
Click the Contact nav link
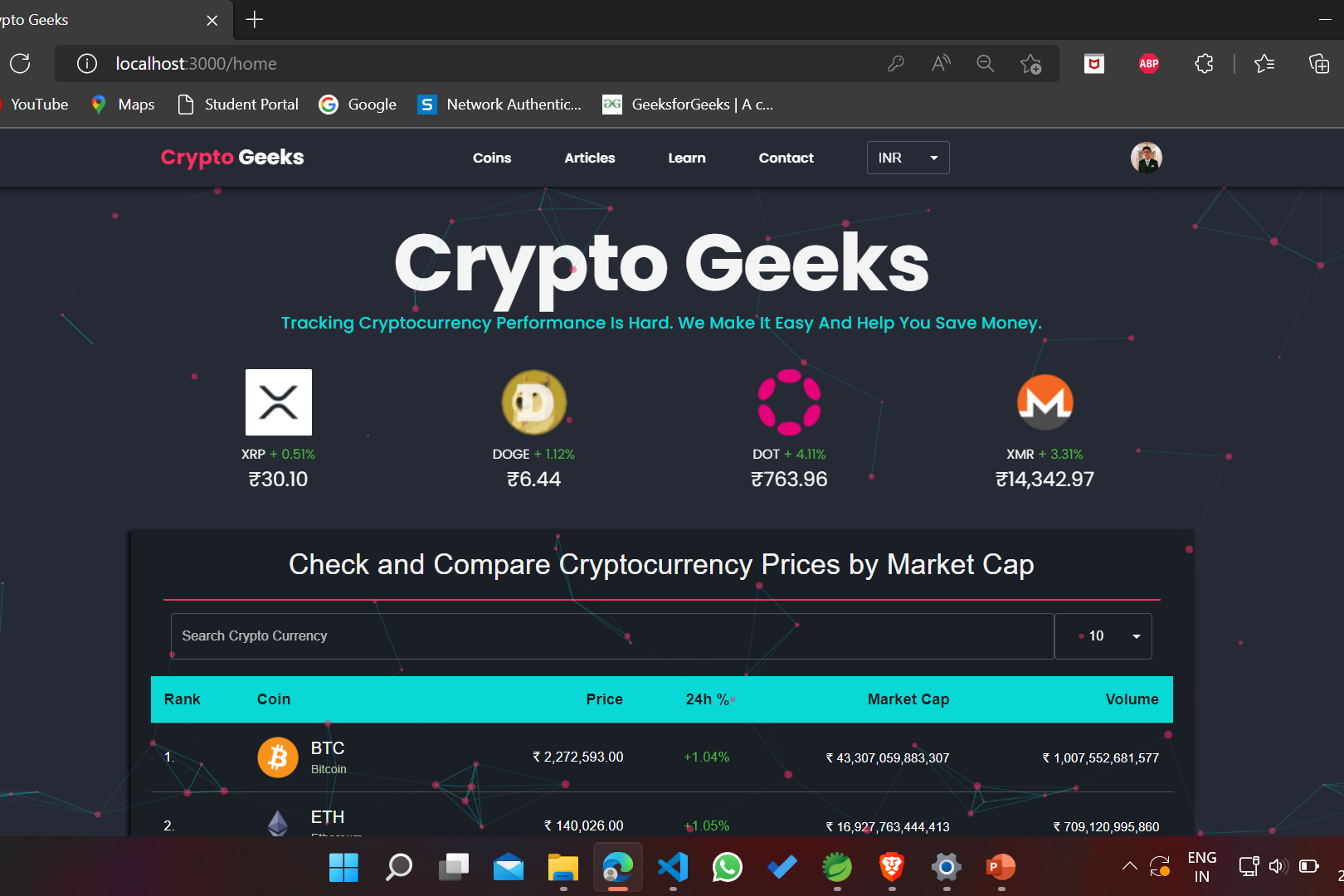pos(786,158)
